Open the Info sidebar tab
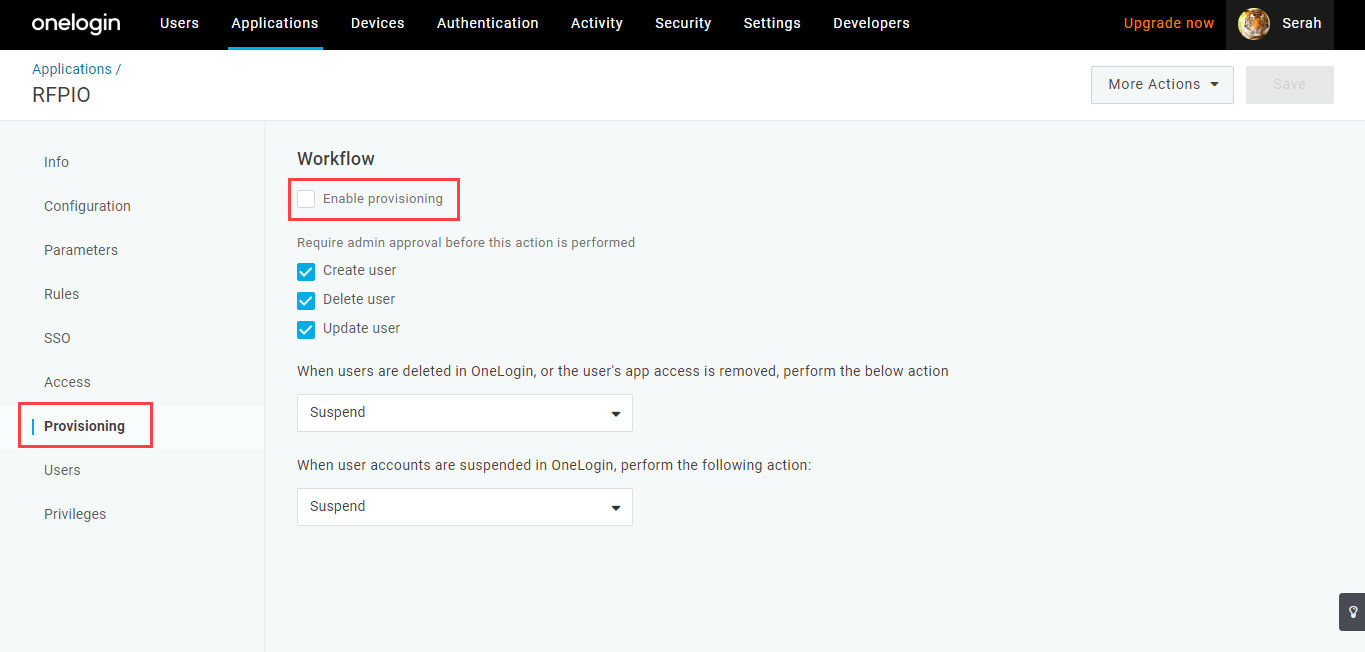Screen dimensions: 1365x652 point(56,162)
